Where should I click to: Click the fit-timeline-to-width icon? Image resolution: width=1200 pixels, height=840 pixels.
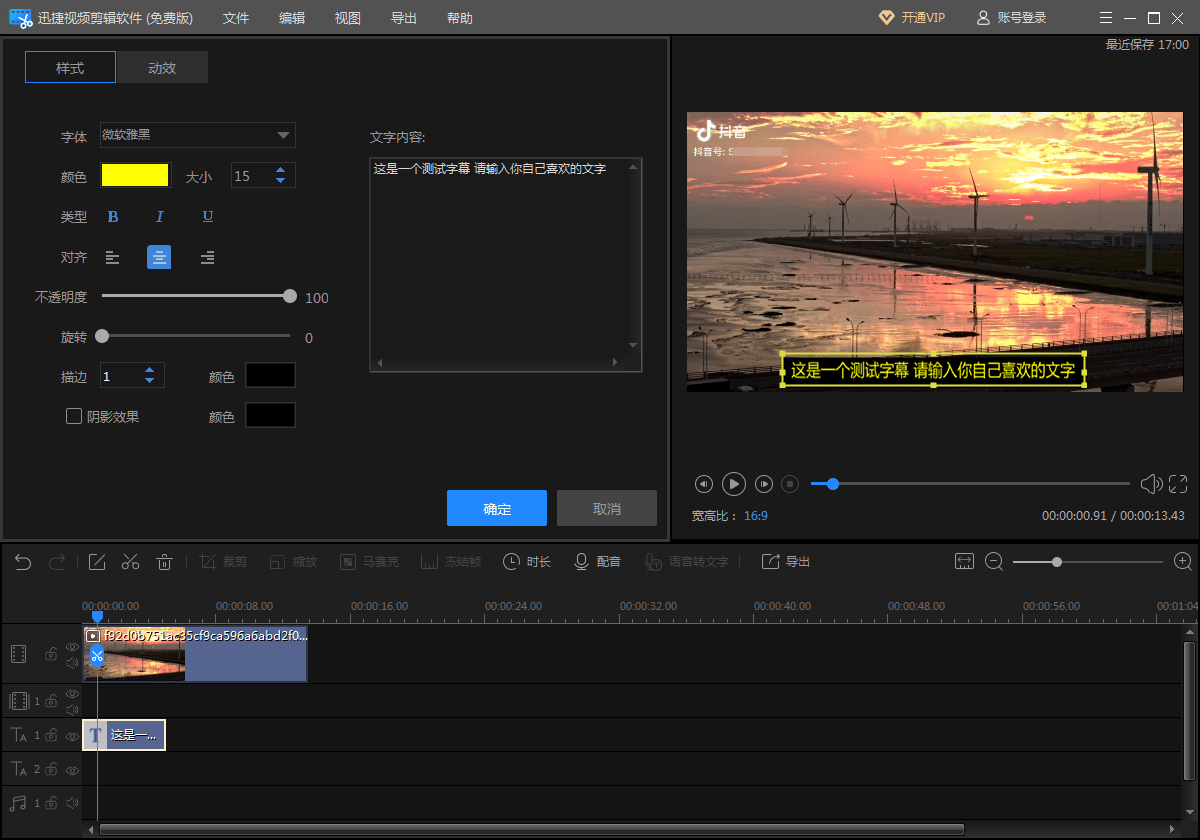click(964, 562)
